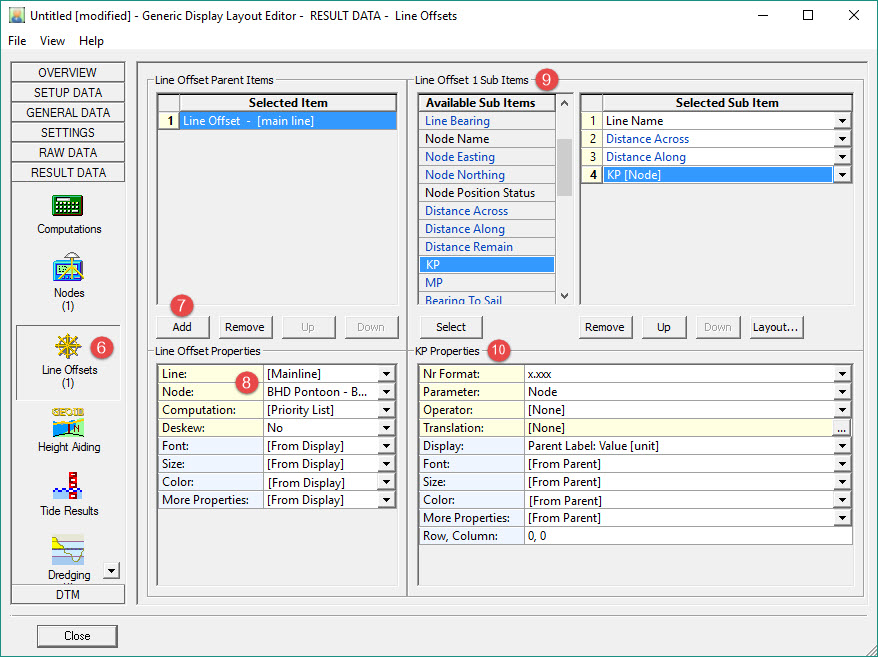This screenshot has width=878, height=657.
Task: Open the File menu
Action: tap(17, 41)
